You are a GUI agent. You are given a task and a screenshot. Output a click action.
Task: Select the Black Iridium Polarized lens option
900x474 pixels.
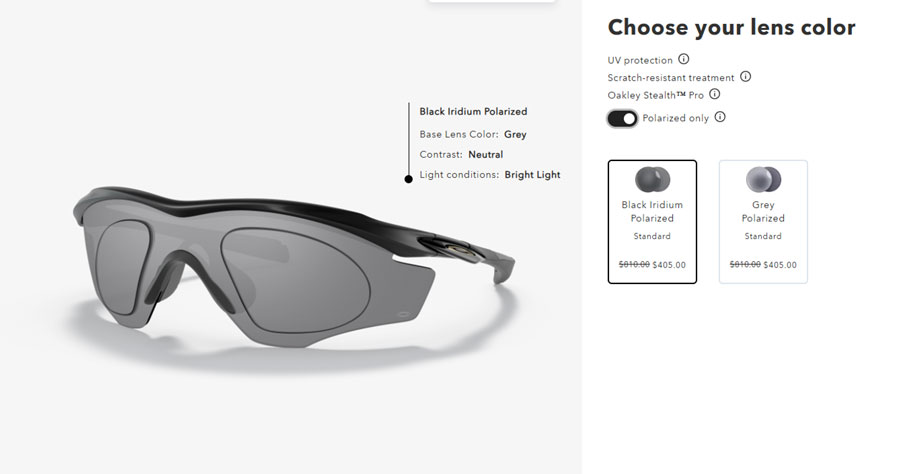[652, 222]
